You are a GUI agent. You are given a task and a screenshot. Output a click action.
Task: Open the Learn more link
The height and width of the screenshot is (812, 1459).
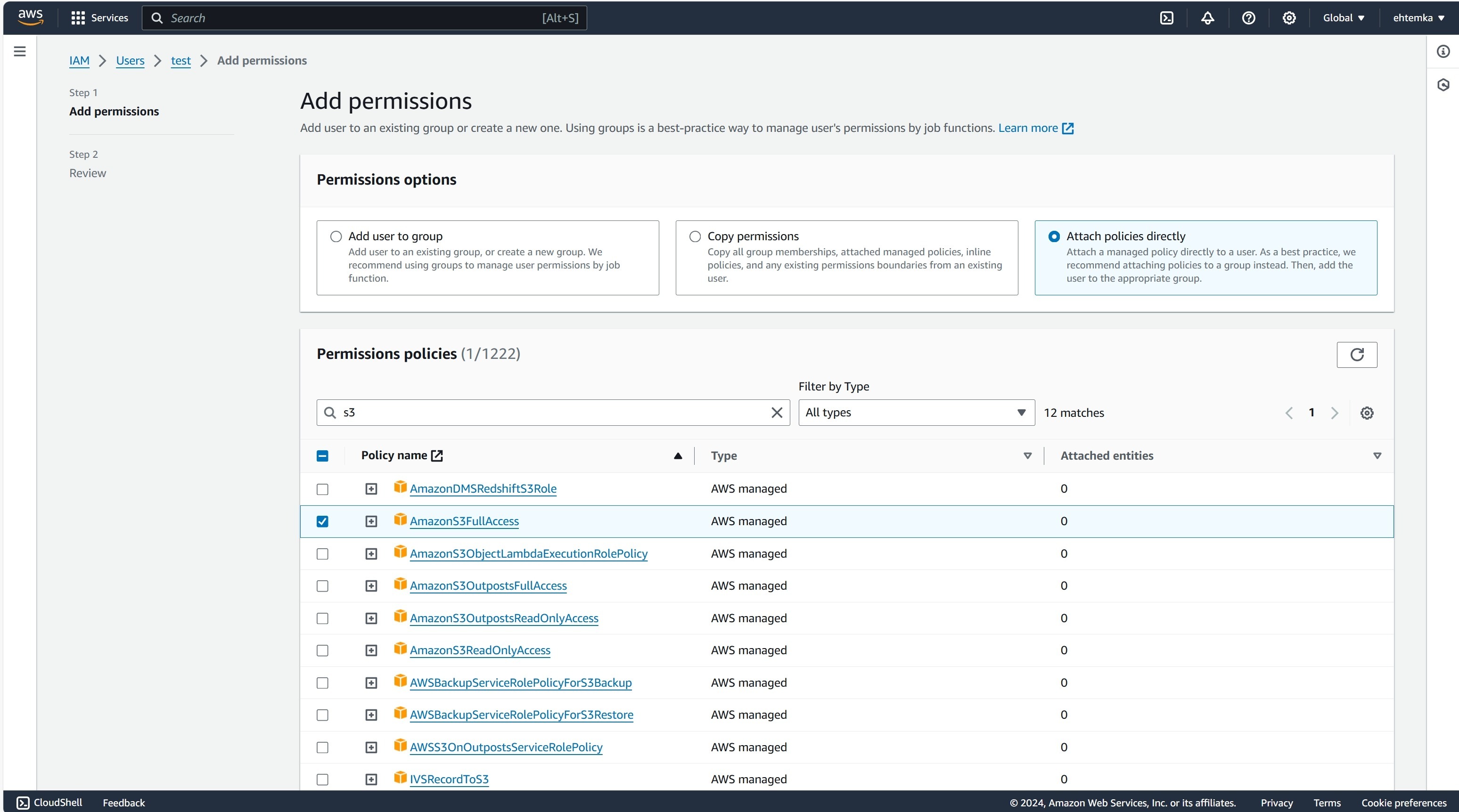pyautogui.click(x=1027, y=128)
